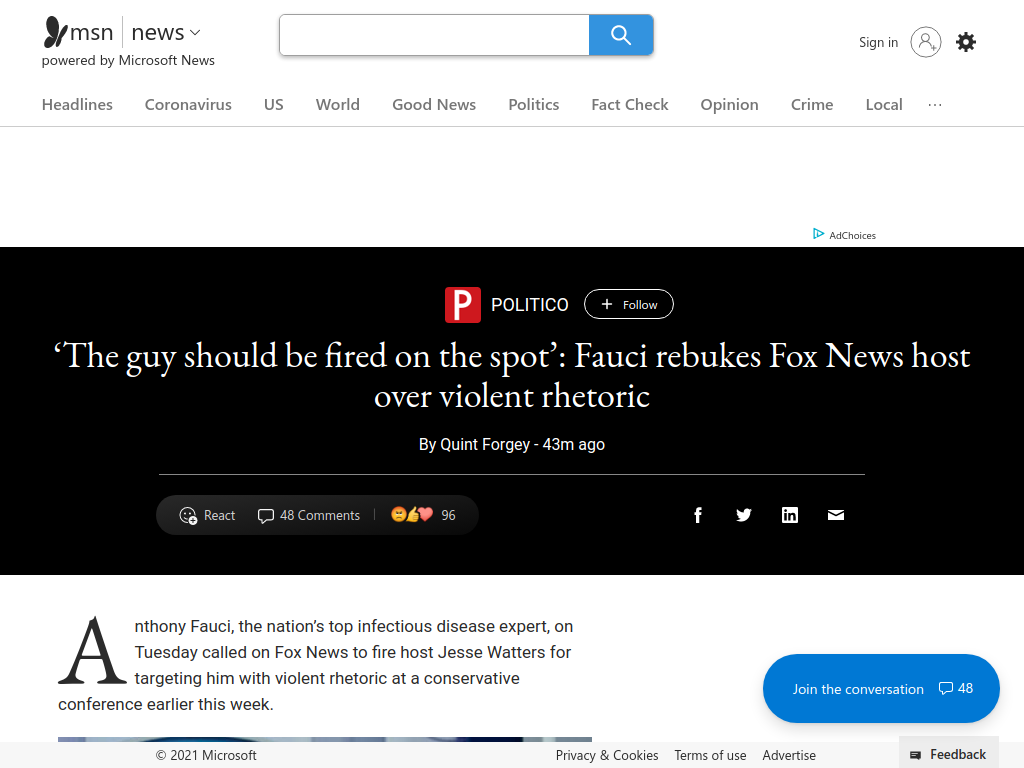Screen dimensions: 1024x768
Task: Share the article on LinkedIn
Action: point(790,515)
